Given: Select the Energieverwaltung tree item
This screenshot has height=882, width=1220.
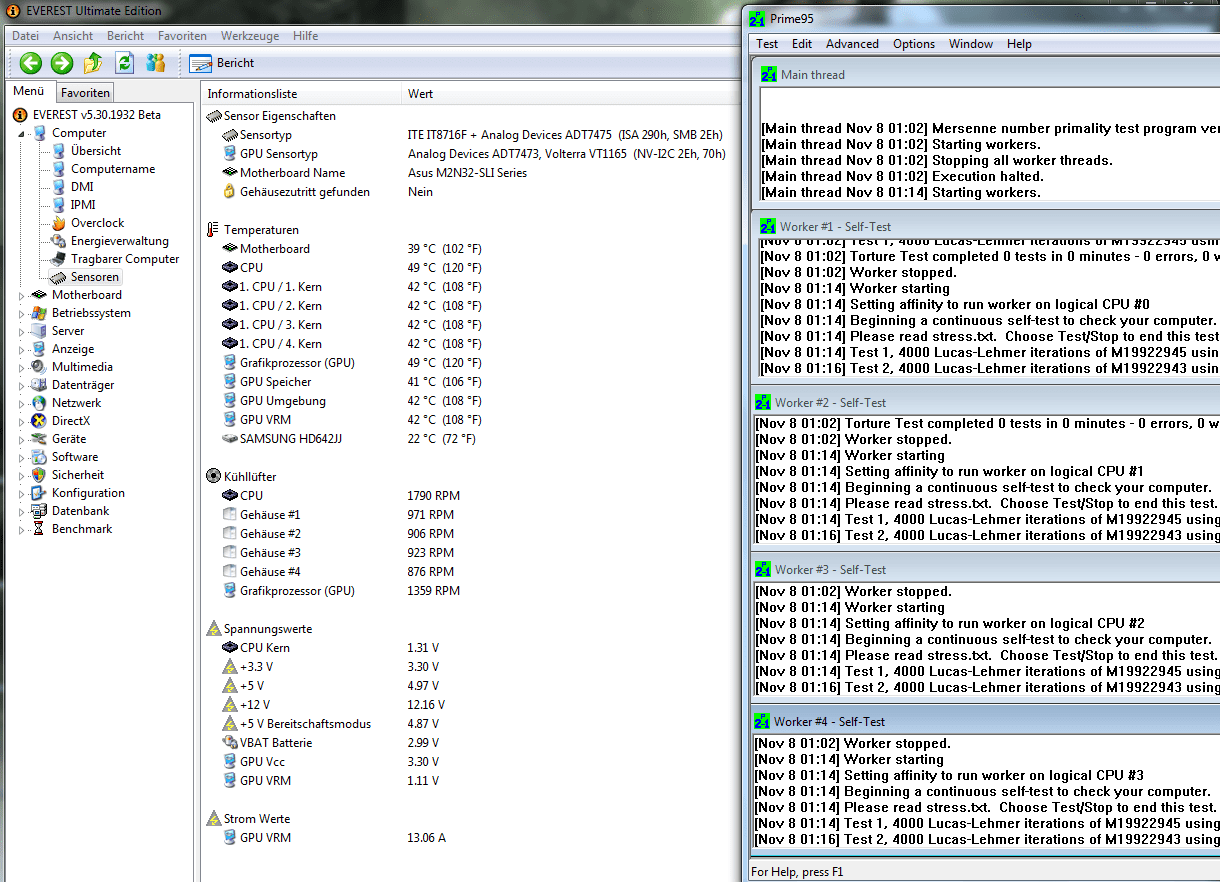Looking at the screenshot, I should pyautogui.click(x=120, y=241).
